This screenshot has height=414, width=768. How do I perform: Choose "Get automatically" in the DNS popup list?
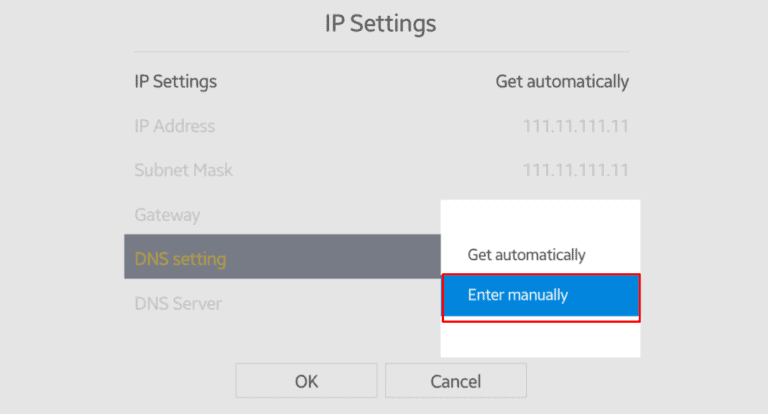(527, 255)
